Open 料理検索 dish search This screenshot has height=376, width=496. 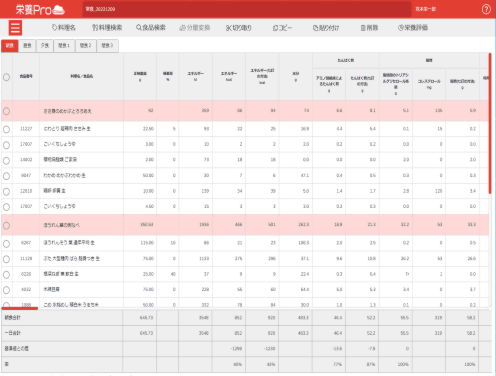[x=107, y=28]
